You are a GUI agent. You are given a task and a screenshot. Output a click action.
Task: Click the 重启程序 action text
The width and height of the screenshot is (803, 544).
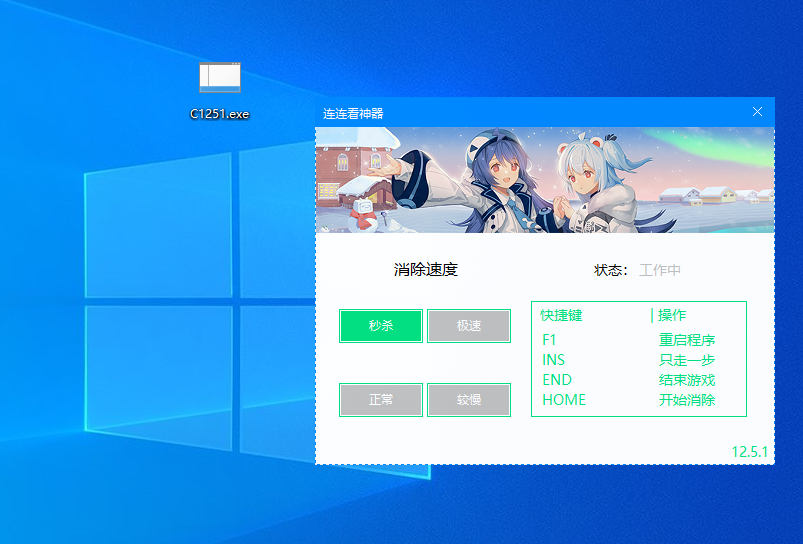(687, 340)
